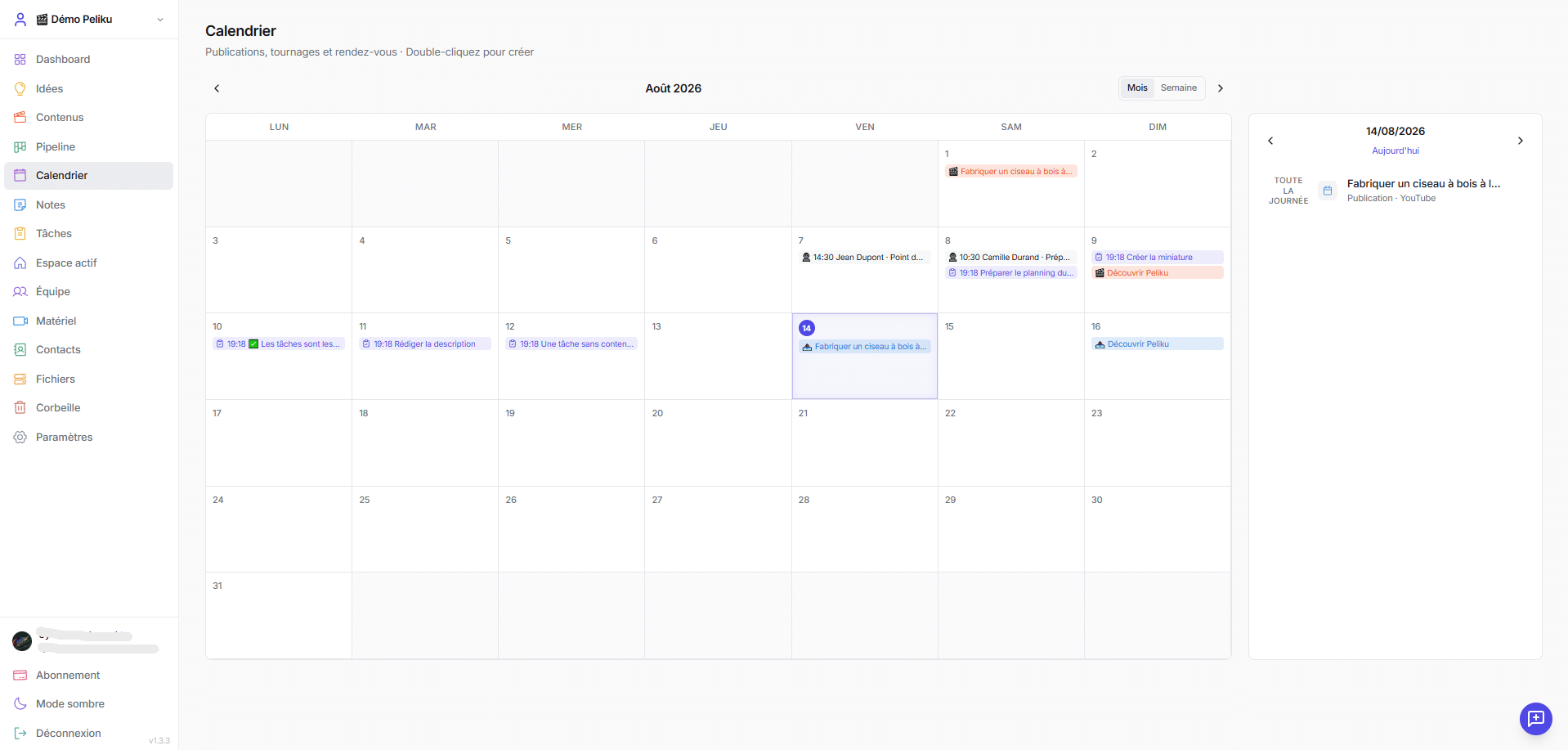The image size is (1568, 750).
Task: Open Contenus via its sidebar icon
Action: tap(20, 118)
